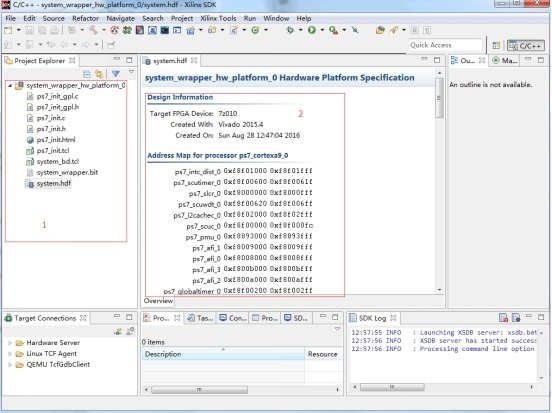
Task: Select ps7_init.html in the tree
Action: pos(56,139)
